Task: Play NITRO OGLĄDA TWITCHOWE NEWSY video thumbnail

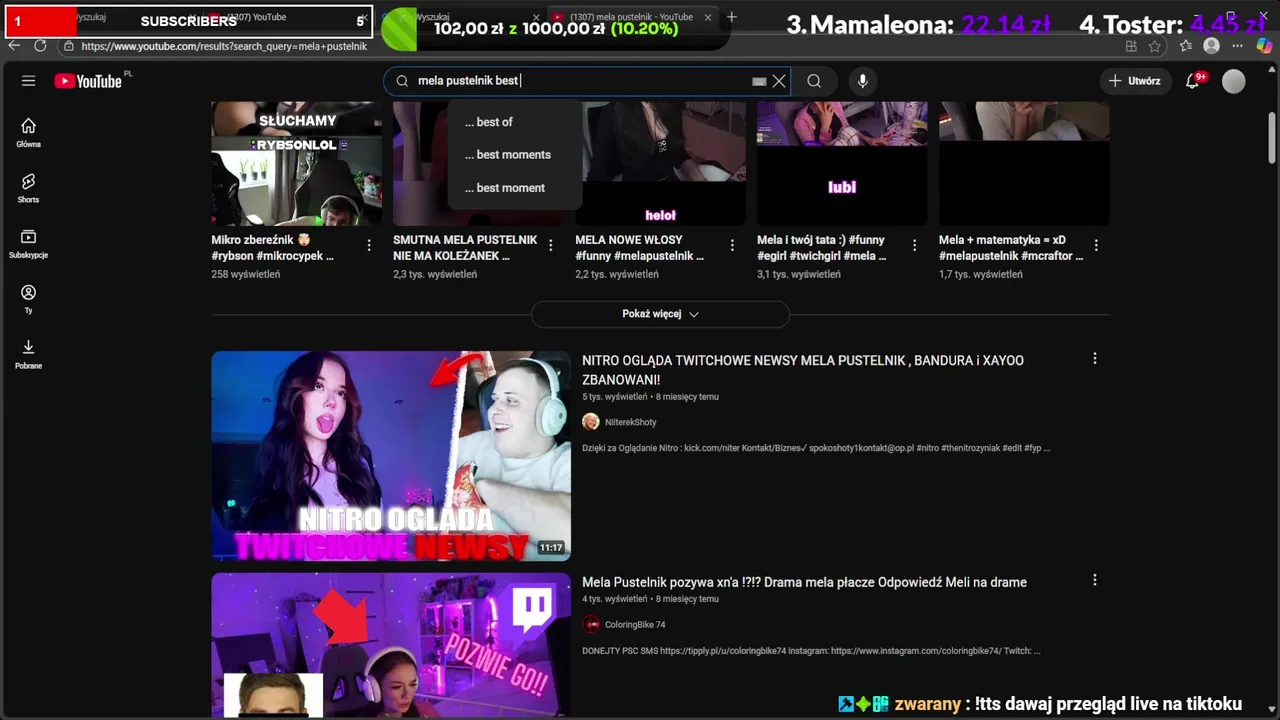Action: (x=391, y=456)
